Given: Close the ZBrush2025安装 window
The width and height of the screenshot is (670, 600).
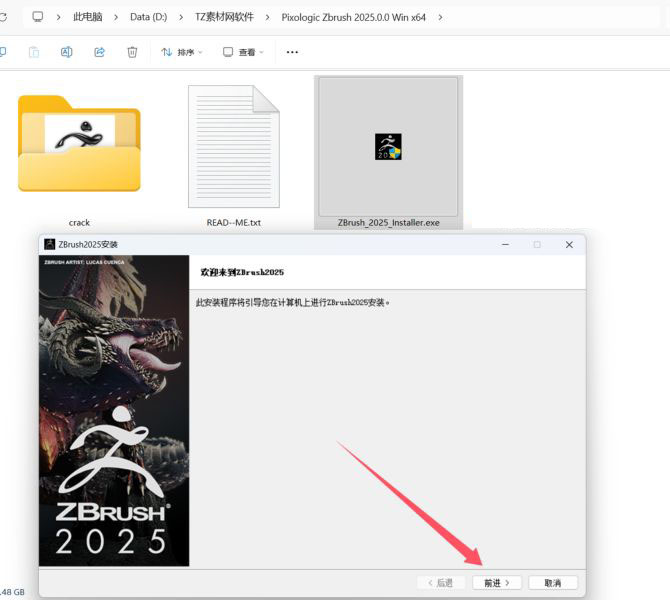Looking at the screenshot, I should [569, 244].
